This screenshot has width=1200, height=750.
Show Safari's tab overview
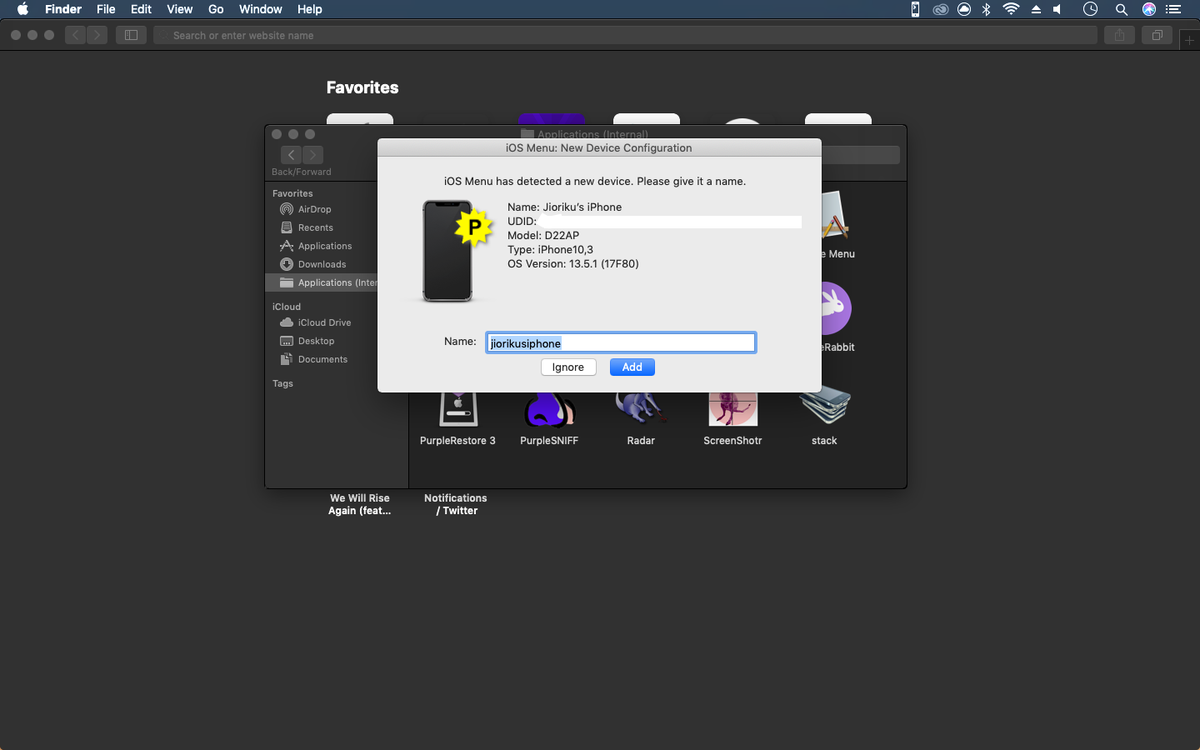click(x=1157, y=35)
